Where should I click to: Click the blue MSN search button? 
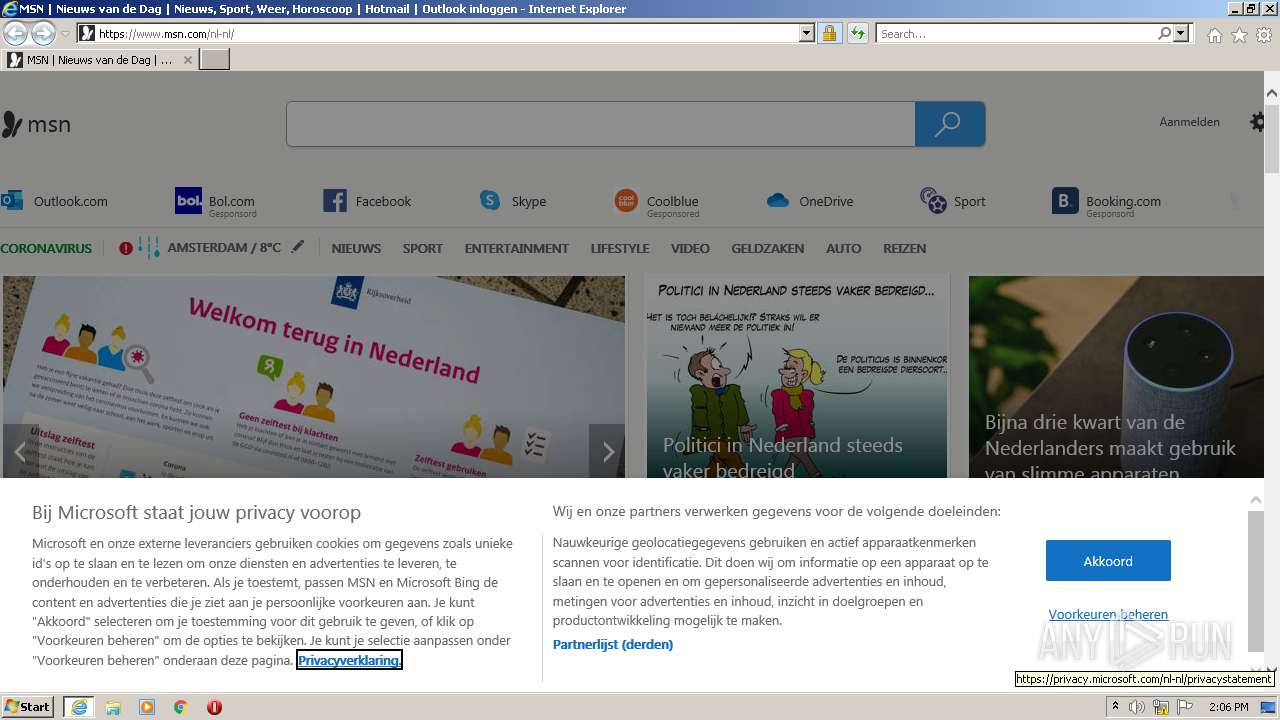click(x=950, y=124)
